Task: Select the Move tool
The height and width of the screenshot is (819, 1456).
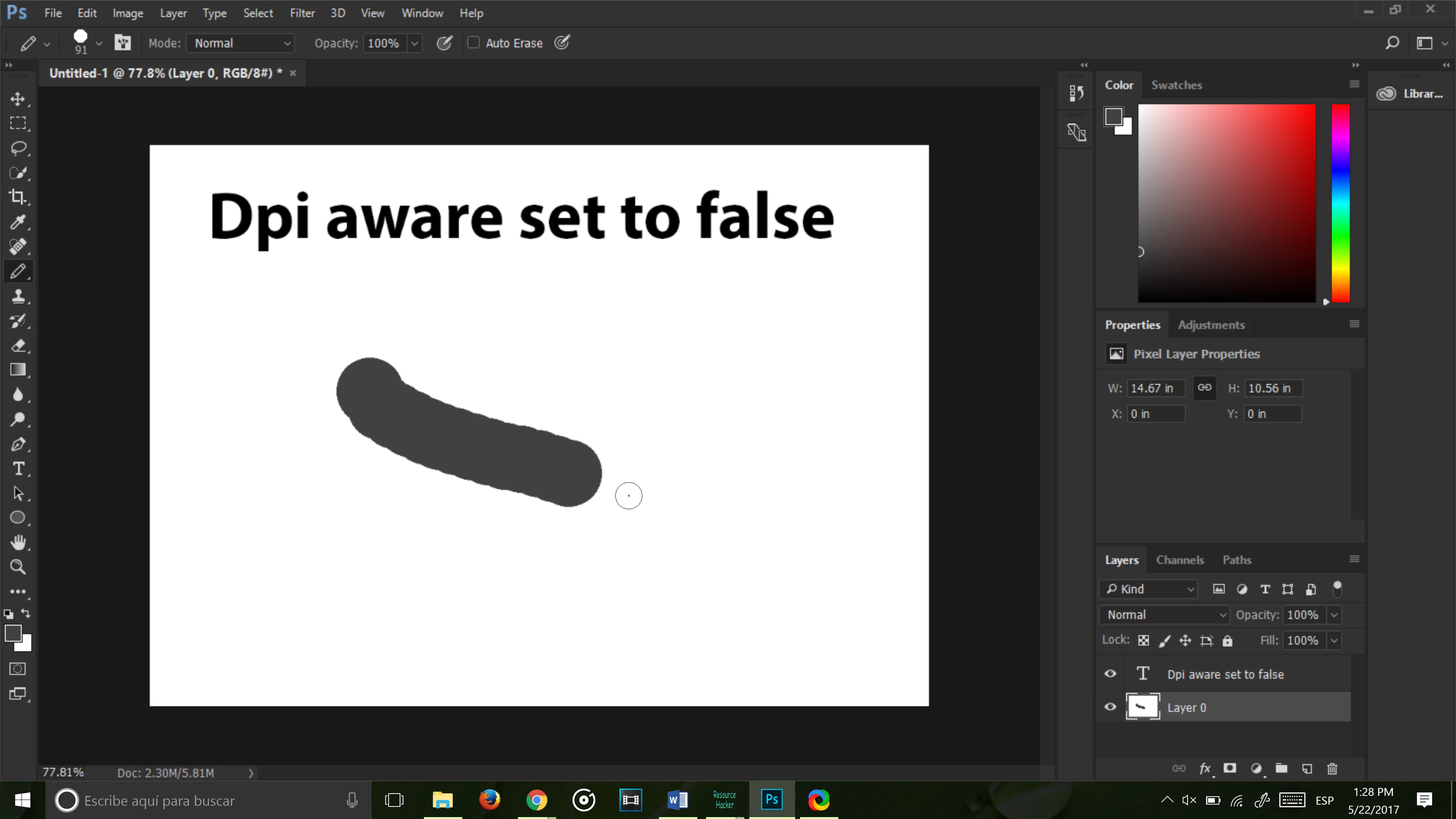Action: 18,99
